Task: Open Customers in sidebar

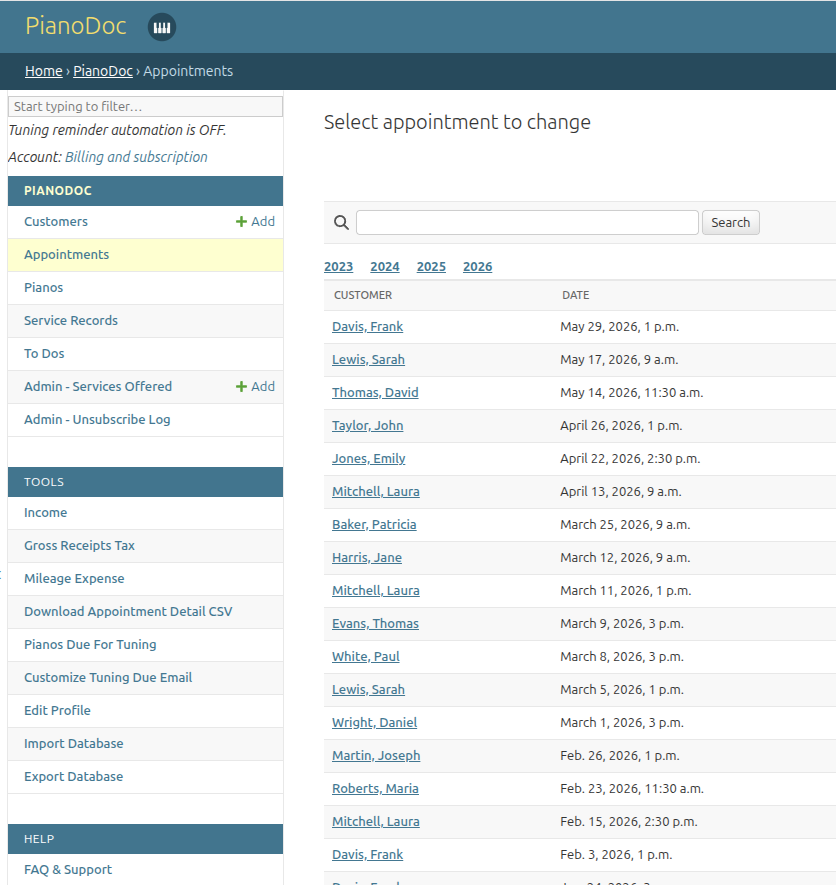Action: 56,222
